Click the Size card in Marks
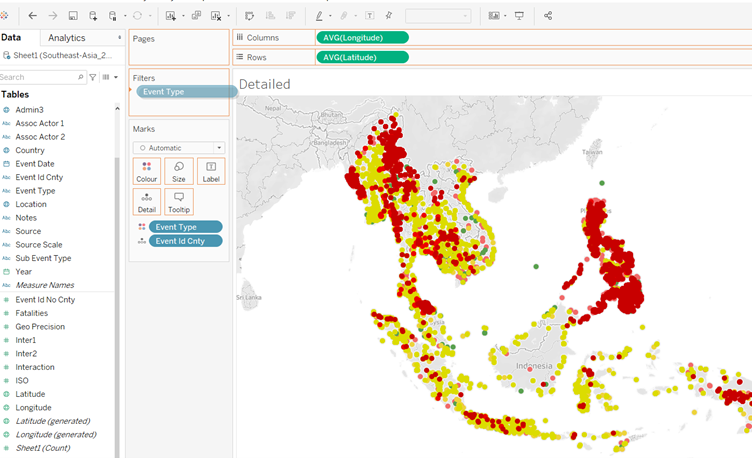This screenshot has width=752, height=458. click(x=178, y=171)
